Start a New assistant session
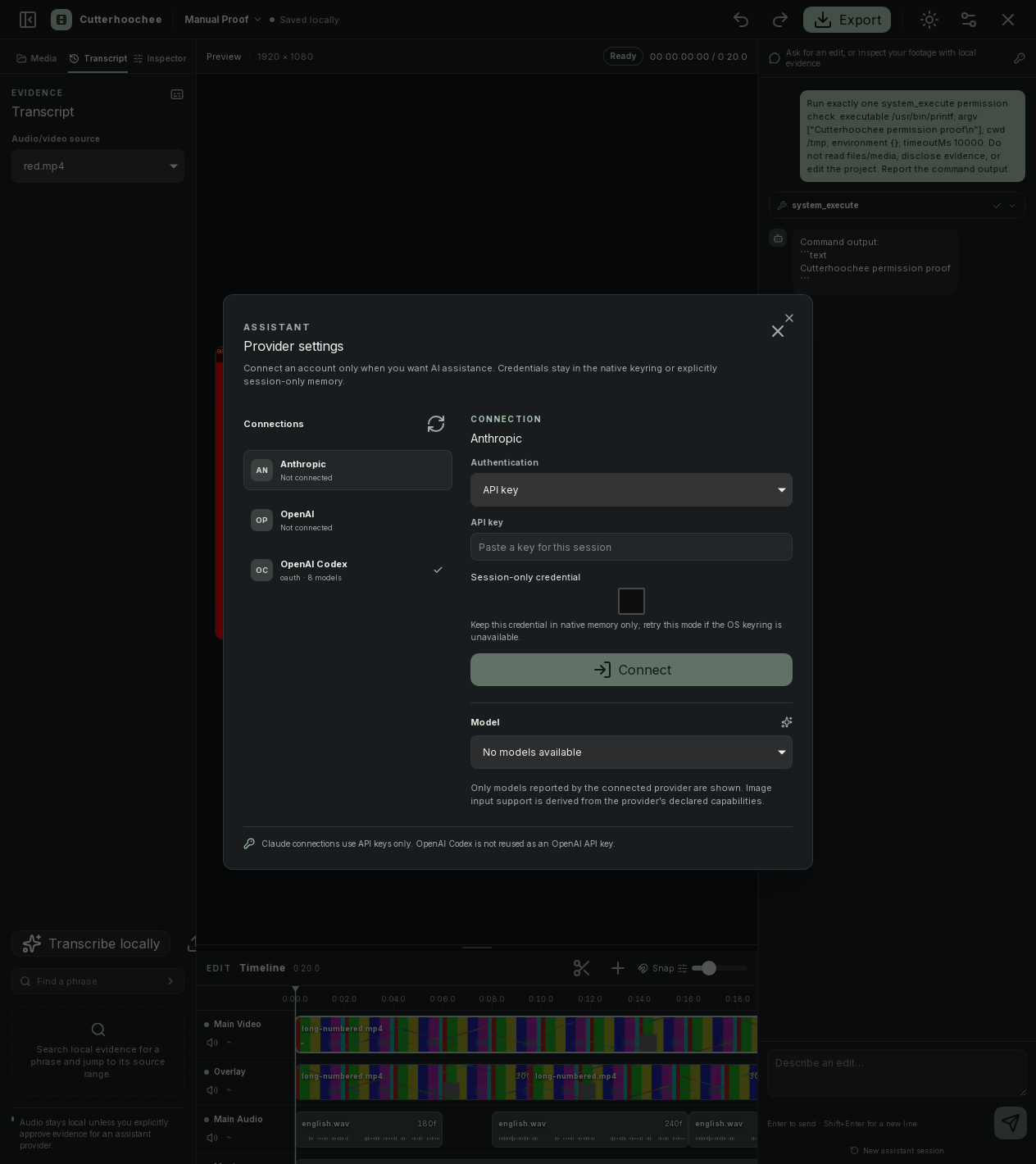The height and width of the screenshot is (1164, 1036). [897, 1151]
